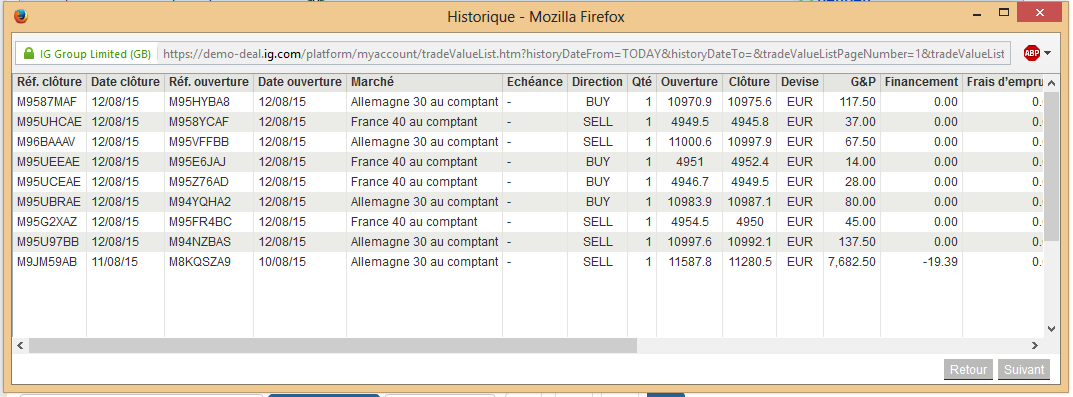This screenshot has height=397, width=1073.
Task: Click the closing date 11/08/15
Action: 115,261
